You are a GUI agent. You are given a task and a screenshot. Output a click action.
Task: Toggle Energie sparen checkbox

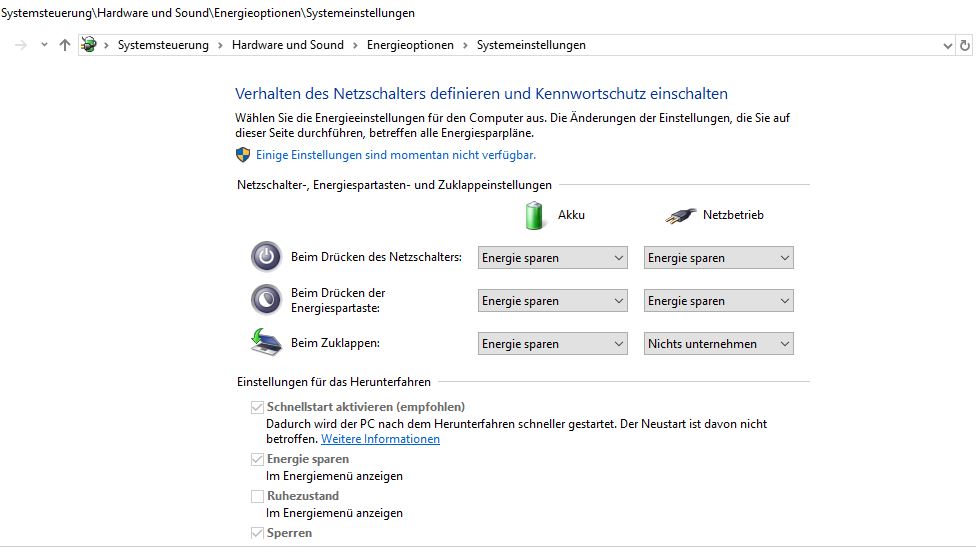tap(257, 459)
